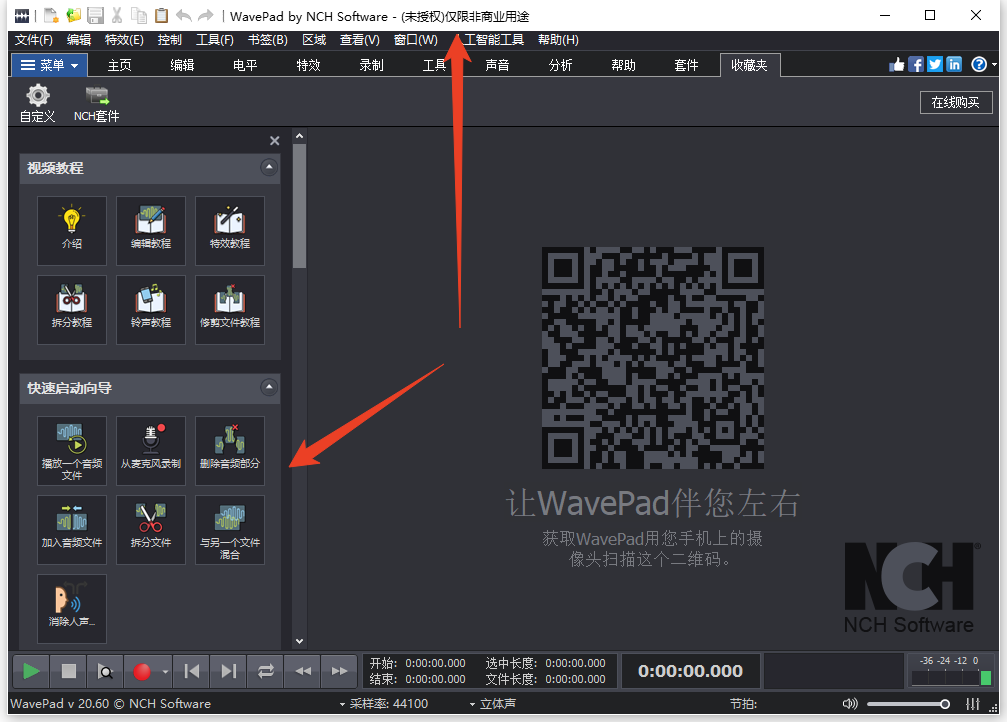
Task: Collapse the 快速启动向导 section
Action: [268, 388]
